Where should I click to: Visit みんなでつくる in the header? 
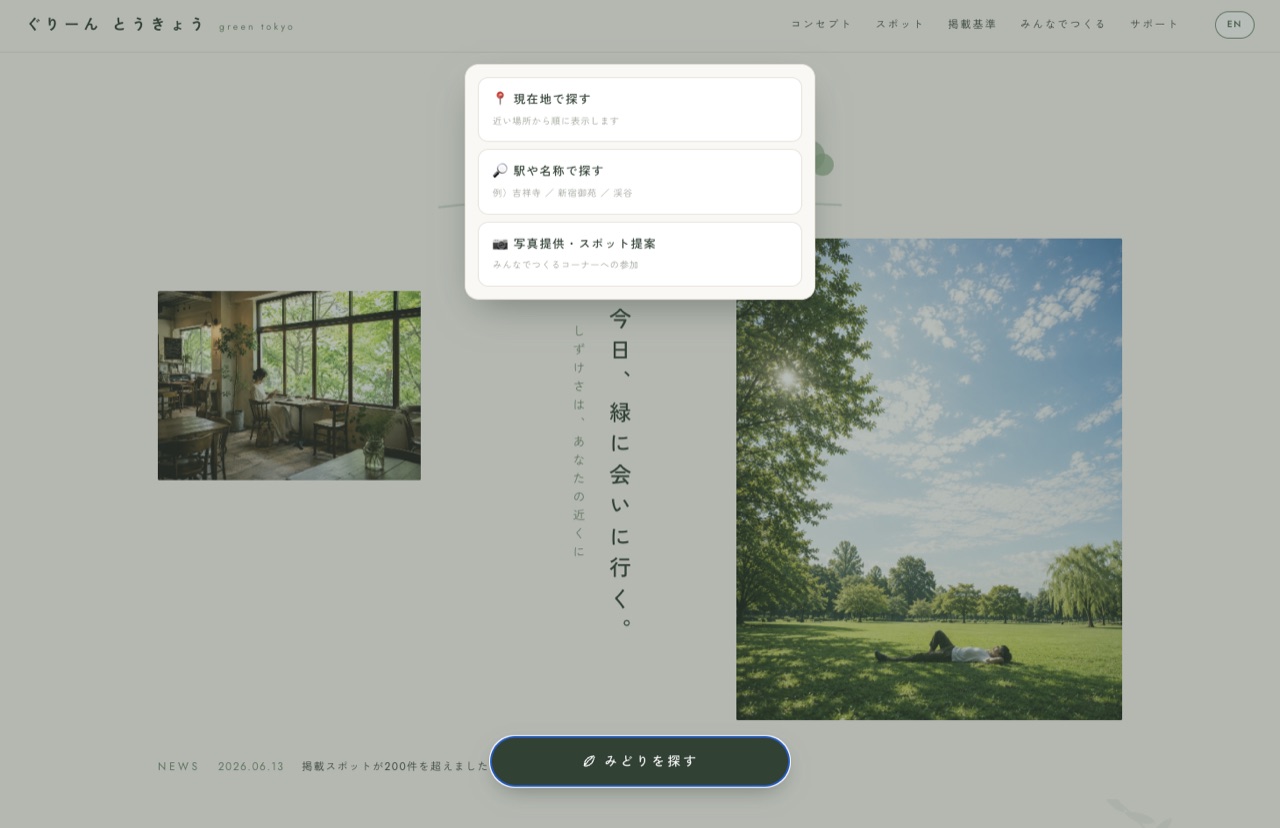click(1063, 24)
